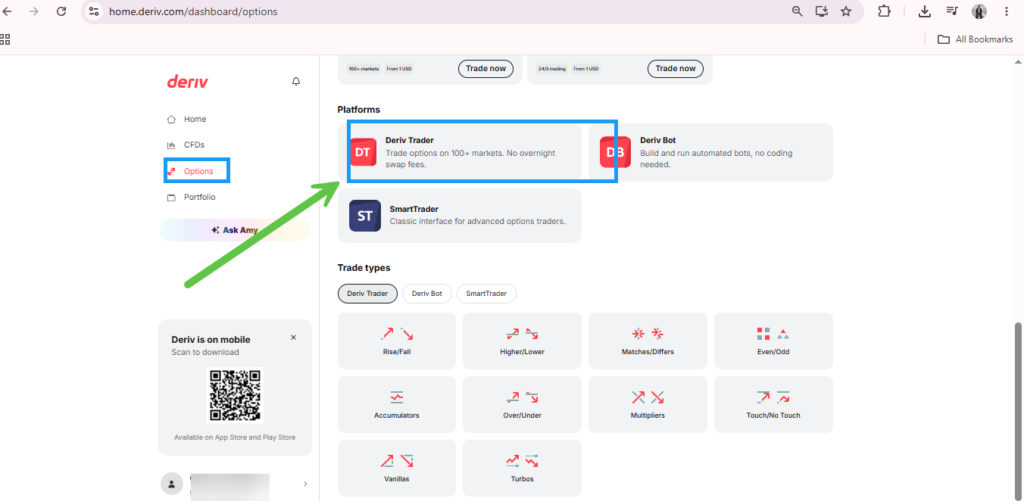Select the Over/Under trade type icon
This screenshot has height=501, width=1024.
pyautogui.click(x=522, y=397)
